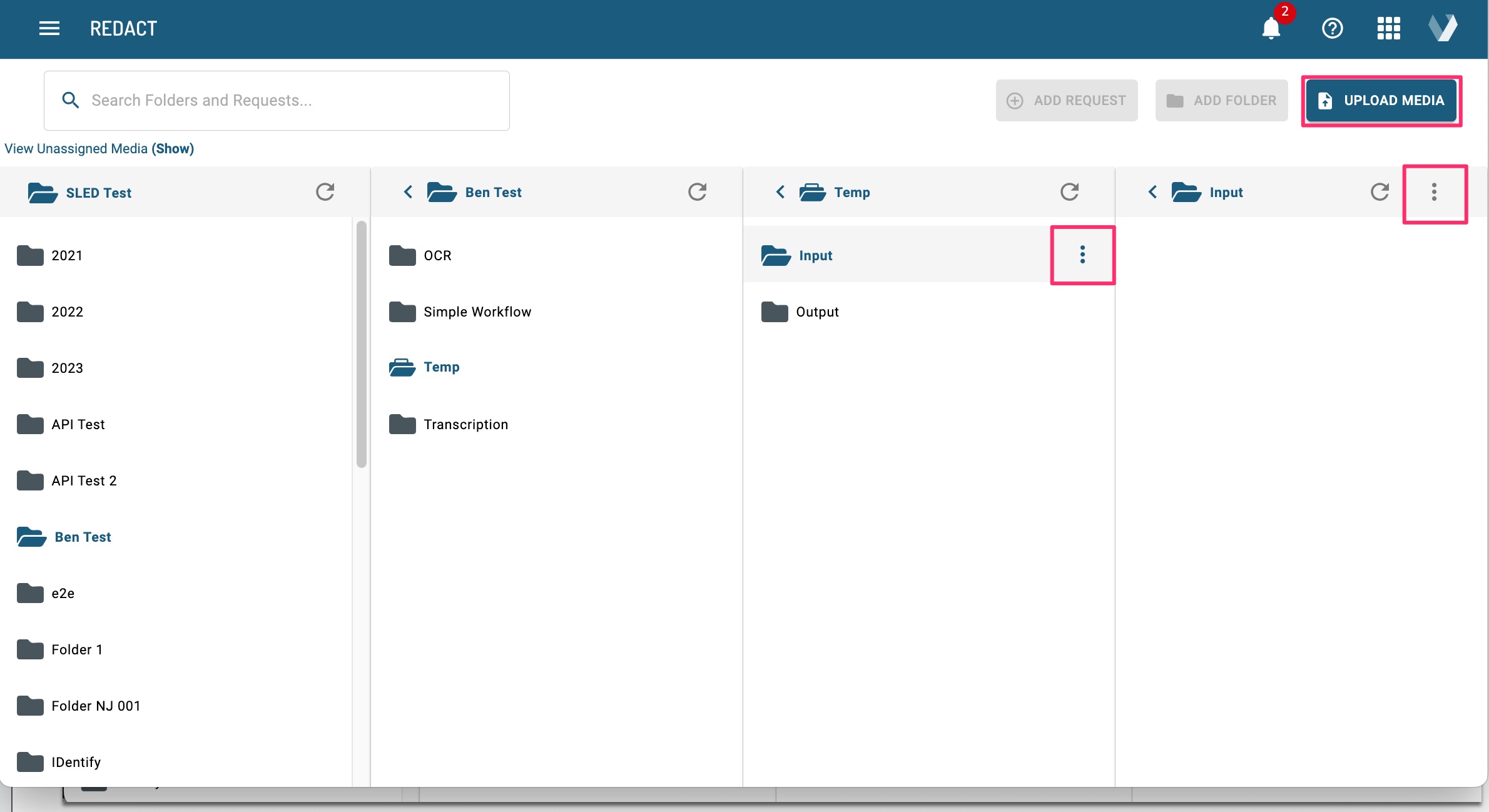Open the notifications bell
The width and height of the screenshot is (1489, 812).
click(x=1271, y=28)
